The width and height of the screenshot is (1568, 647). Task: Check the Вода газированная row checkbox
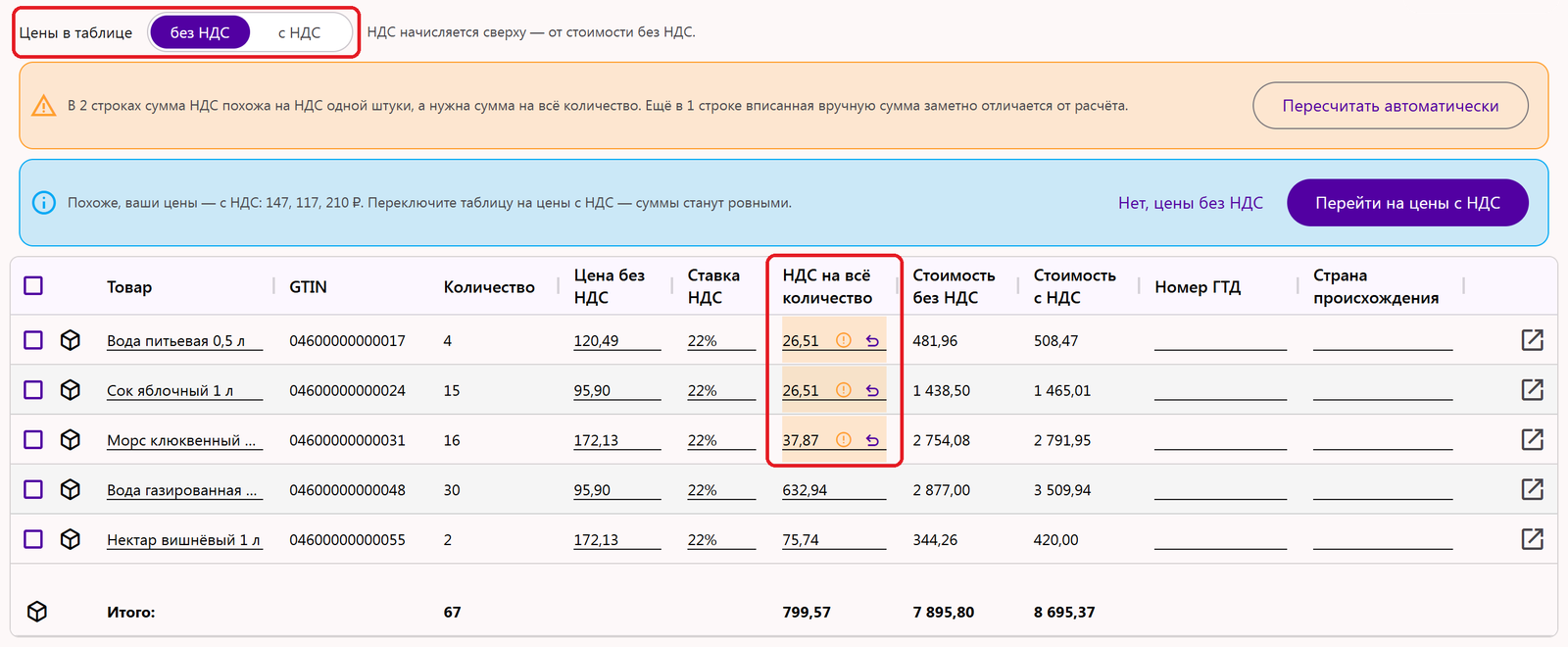(33, 489)
